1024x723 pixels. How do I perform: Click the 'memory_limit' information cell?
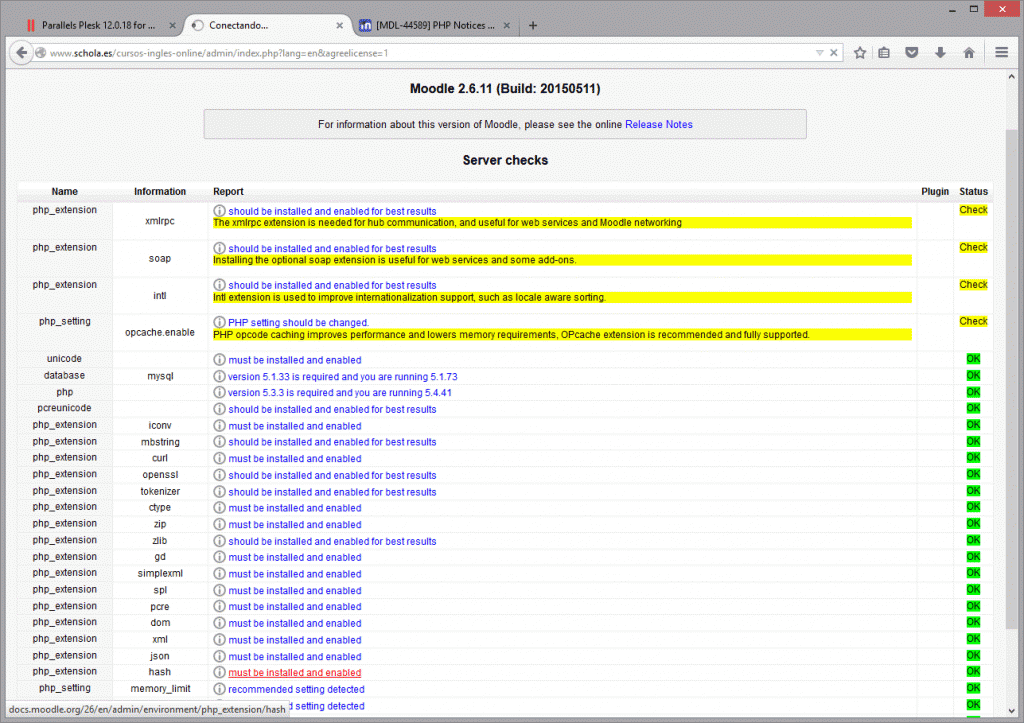[160, 688]
